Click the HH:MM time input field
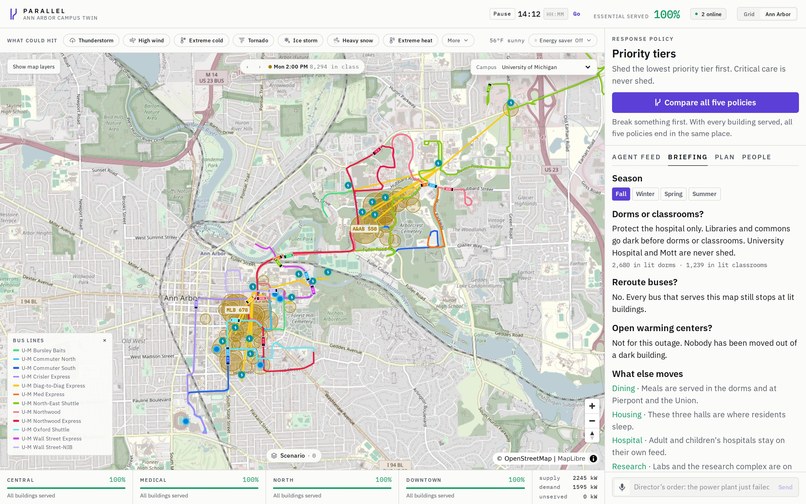 tap(556, 14)
